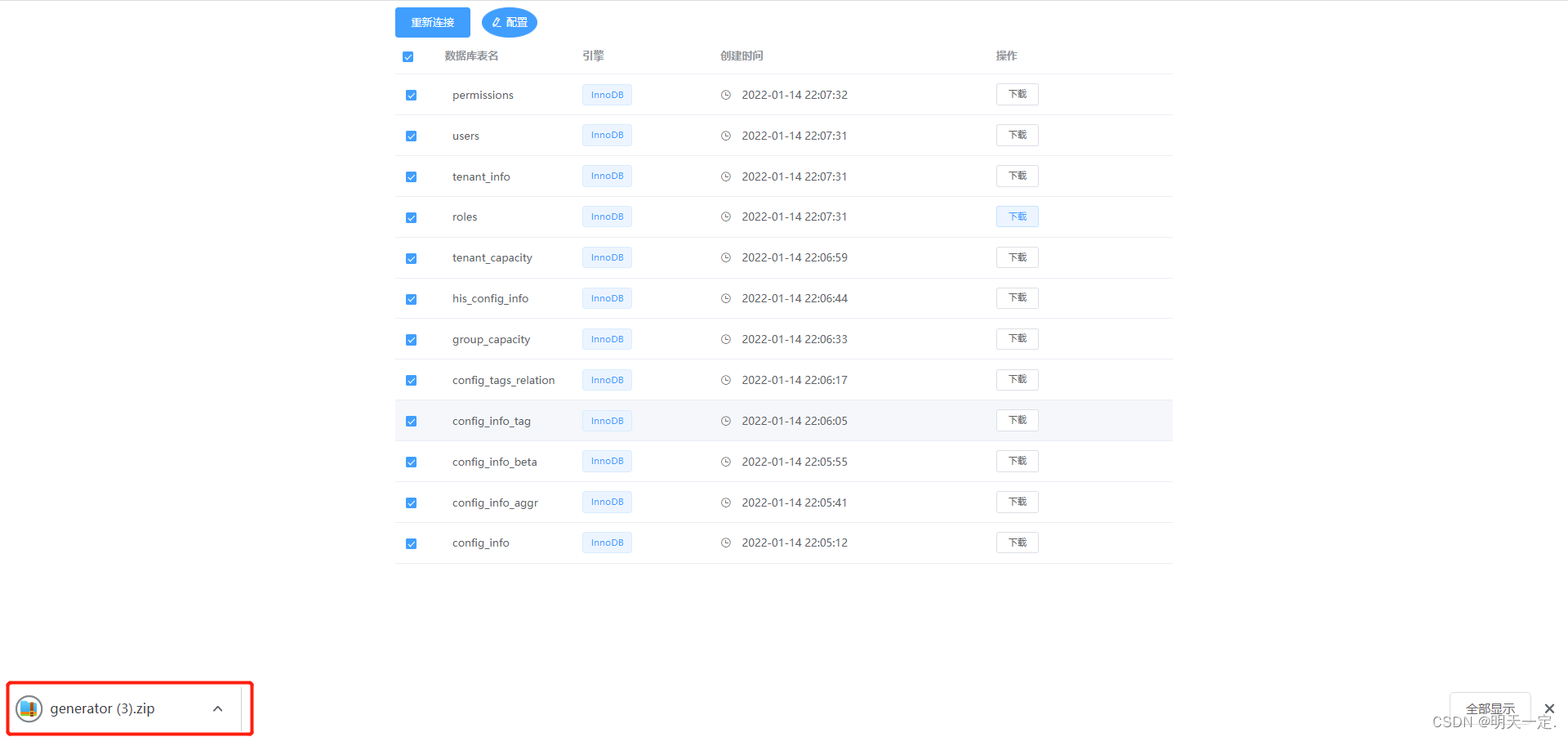The image size is (1568, 737).
Task: Click the 创建时间 column header
Action: [x=742, y=56]
